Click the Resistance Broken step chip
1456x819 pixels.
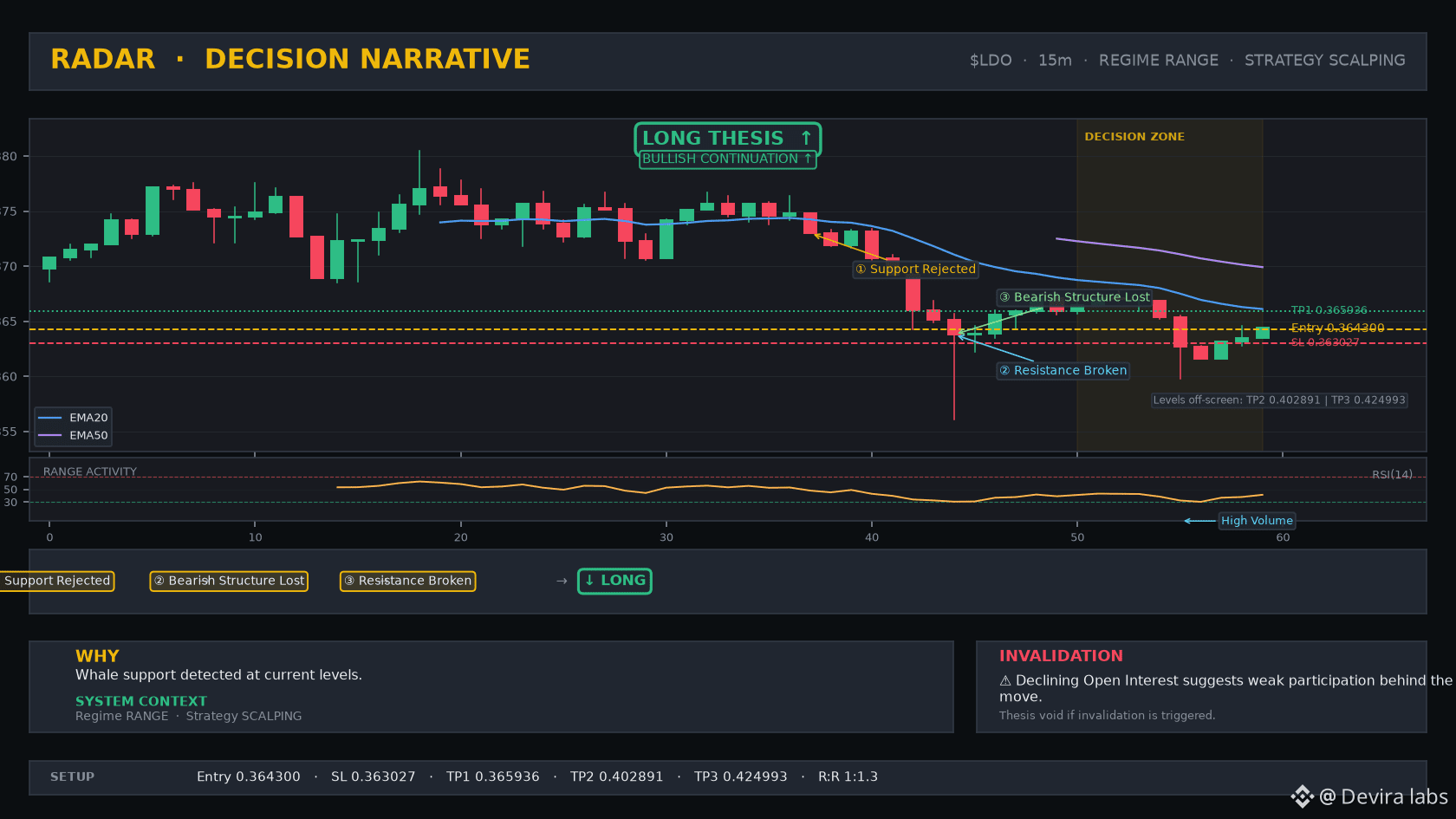[407, 581]
